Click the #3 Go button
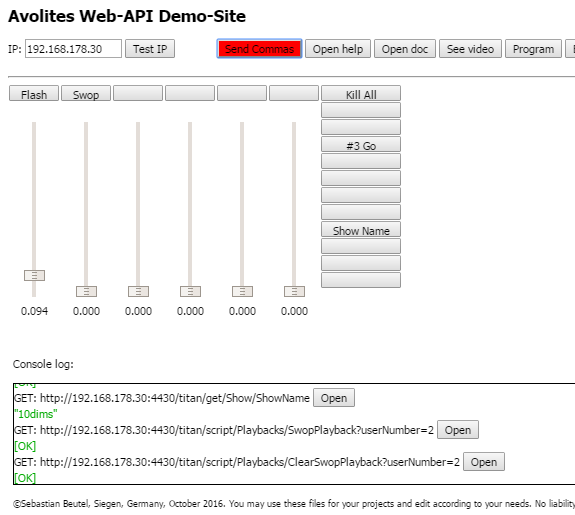This screenshot has height=515, width=575. pos(361,145)
